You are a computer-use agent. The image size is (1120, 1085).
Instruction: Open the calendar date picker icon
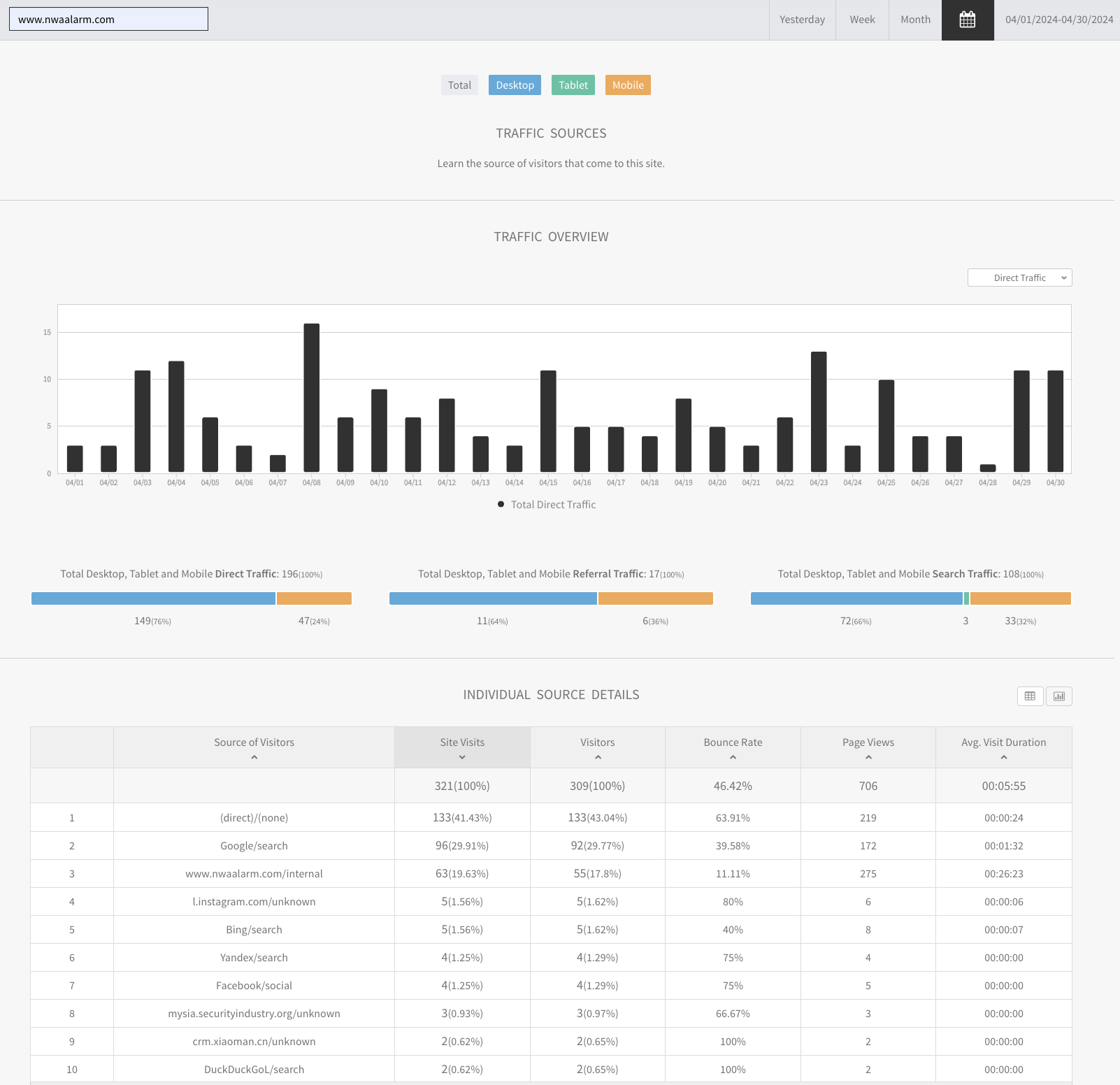click(x=968, y=20)
